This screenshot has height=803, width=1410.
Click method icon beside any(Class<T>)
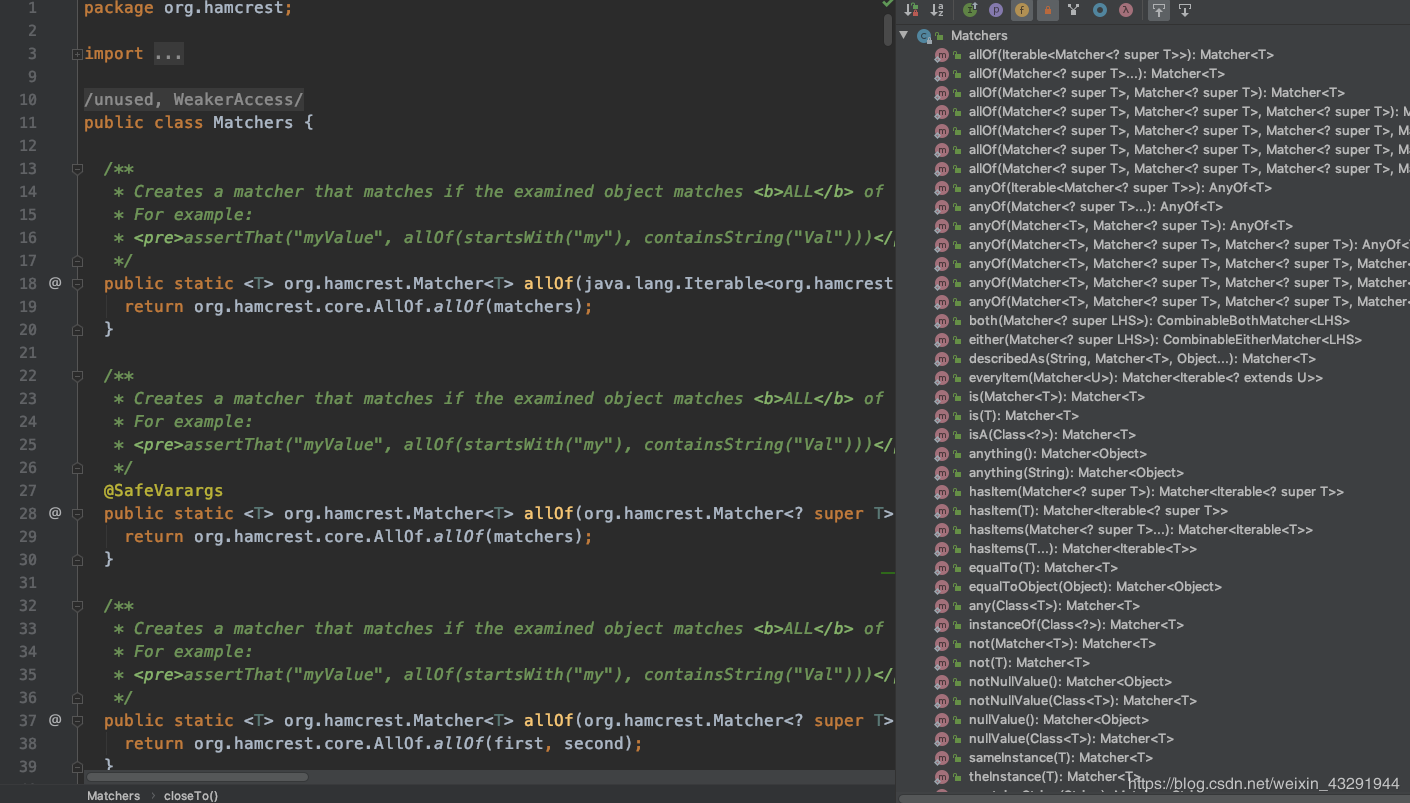[x=942, y=606]
